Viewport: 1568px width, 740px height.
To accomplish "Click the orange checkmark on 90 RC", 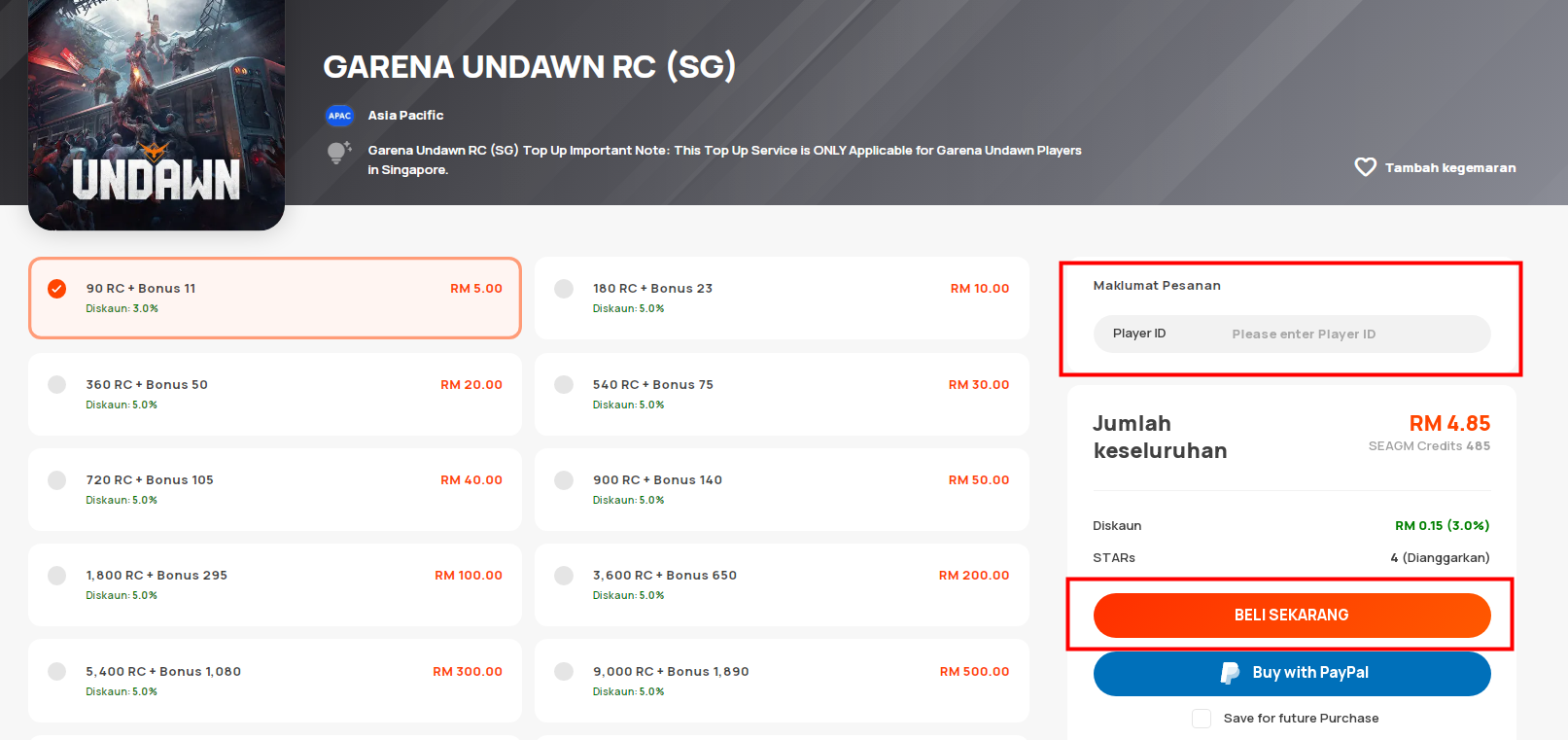I will 57,289.
